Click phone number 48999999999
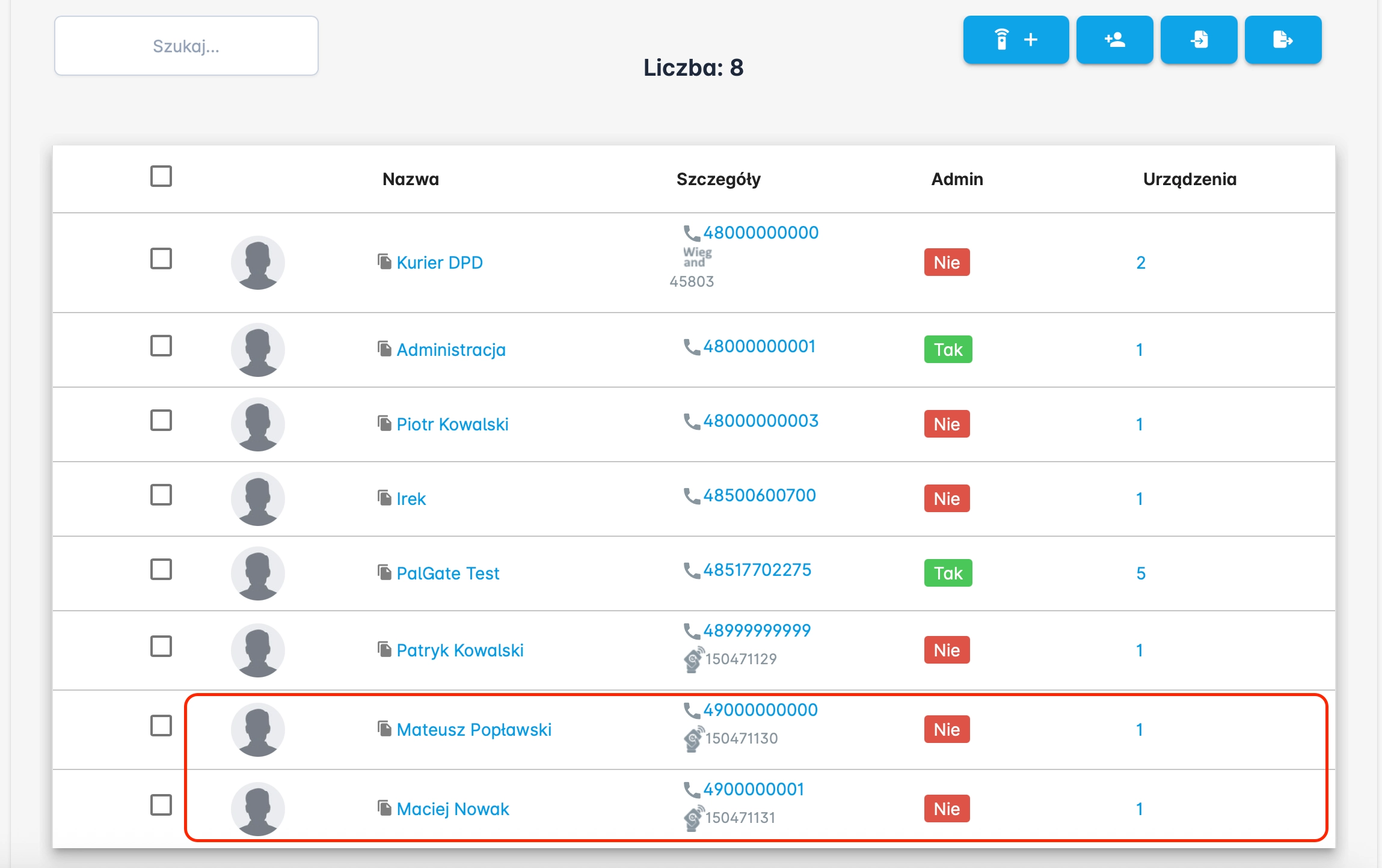 pos(757,631)
